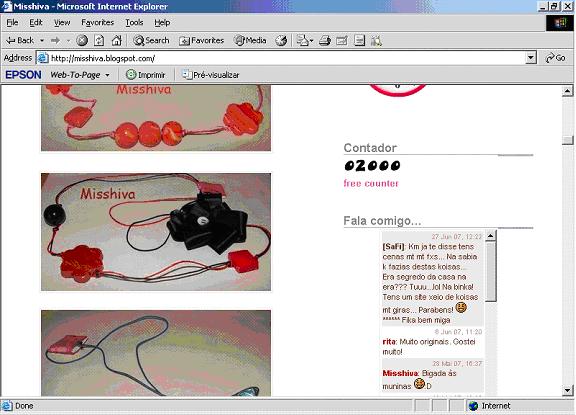Click the chat box scrollbar thumb
Screen dimensions: 576x415
(490, 272)
